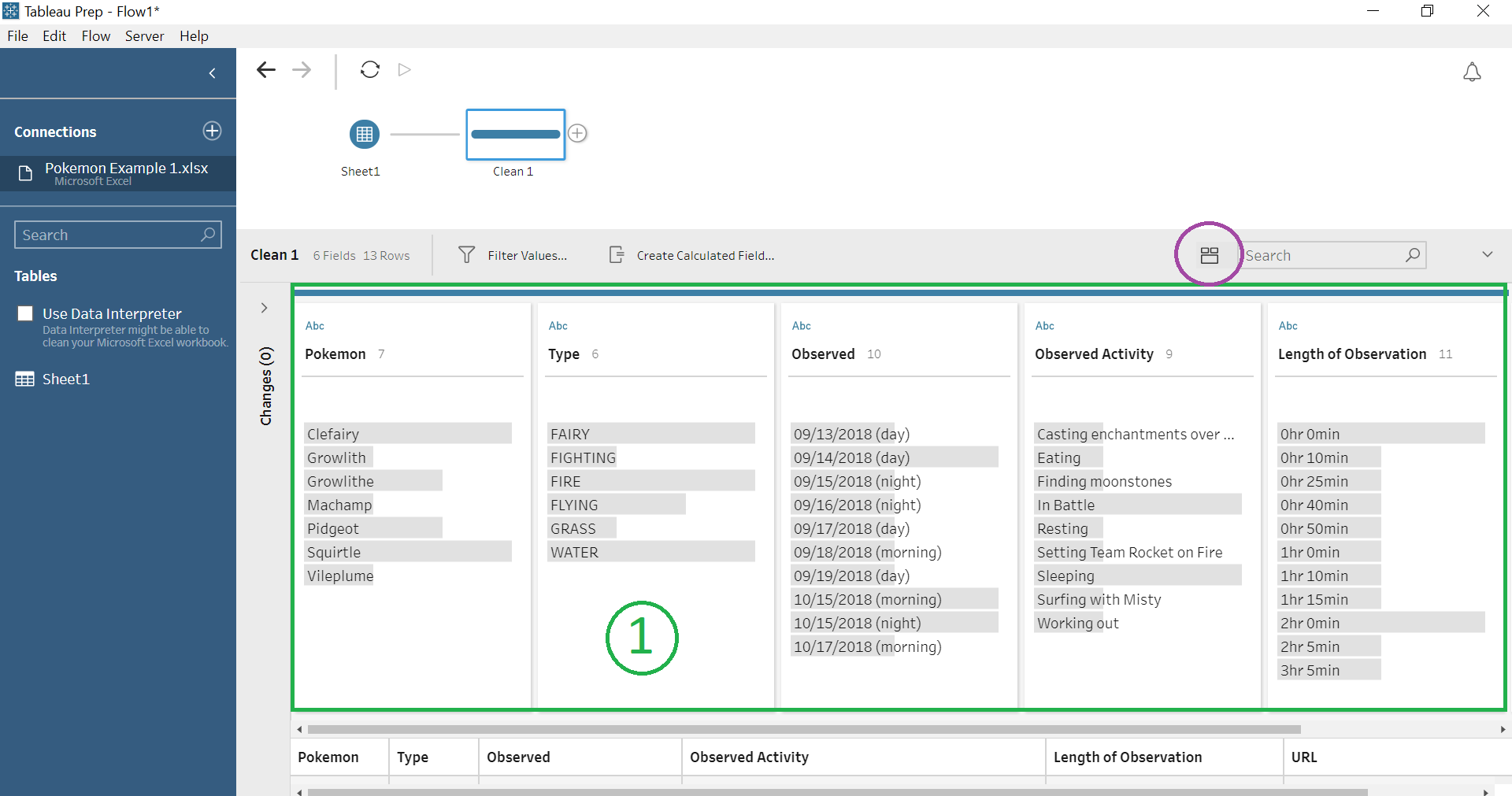Image resolution: width=1512 pixels, height=796 pixels.
Task: Run the flow with the play icon
Action: [404, 69]
